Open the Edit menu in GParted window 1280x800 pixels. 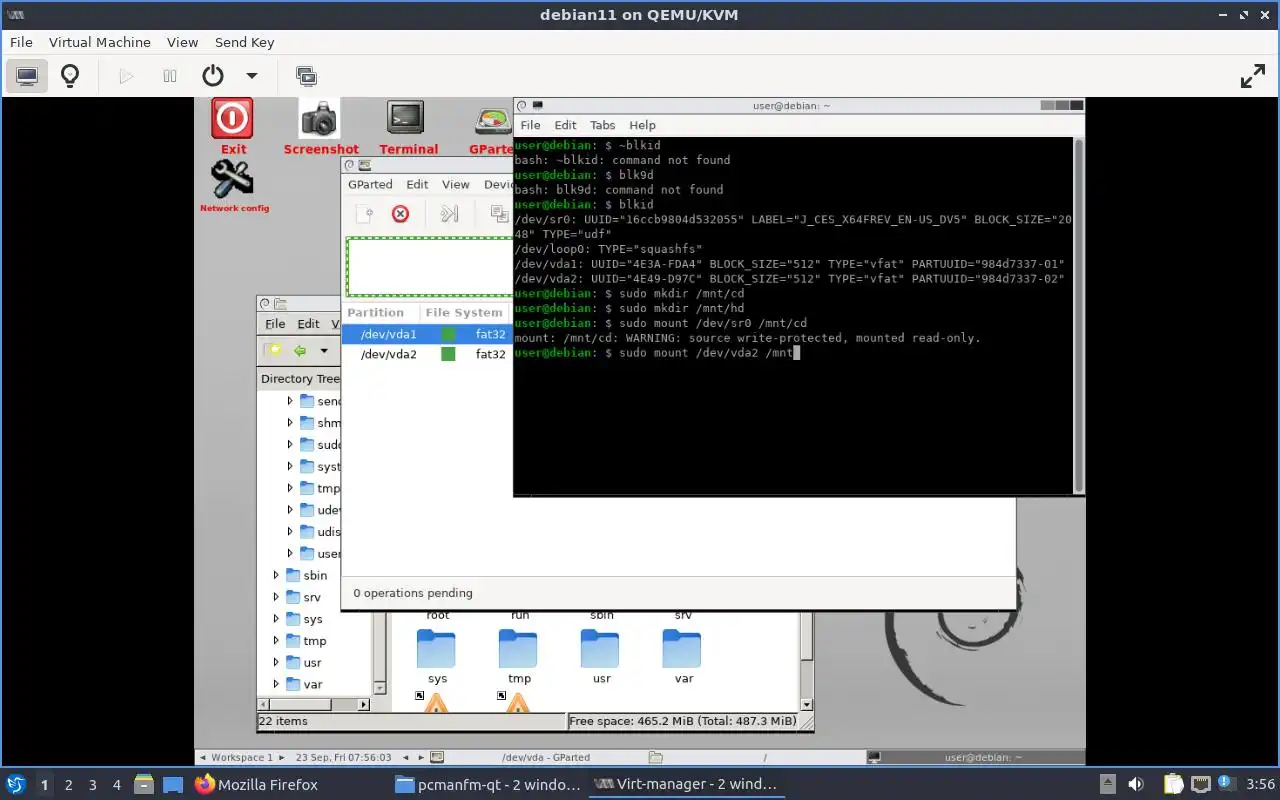[417, 184]
